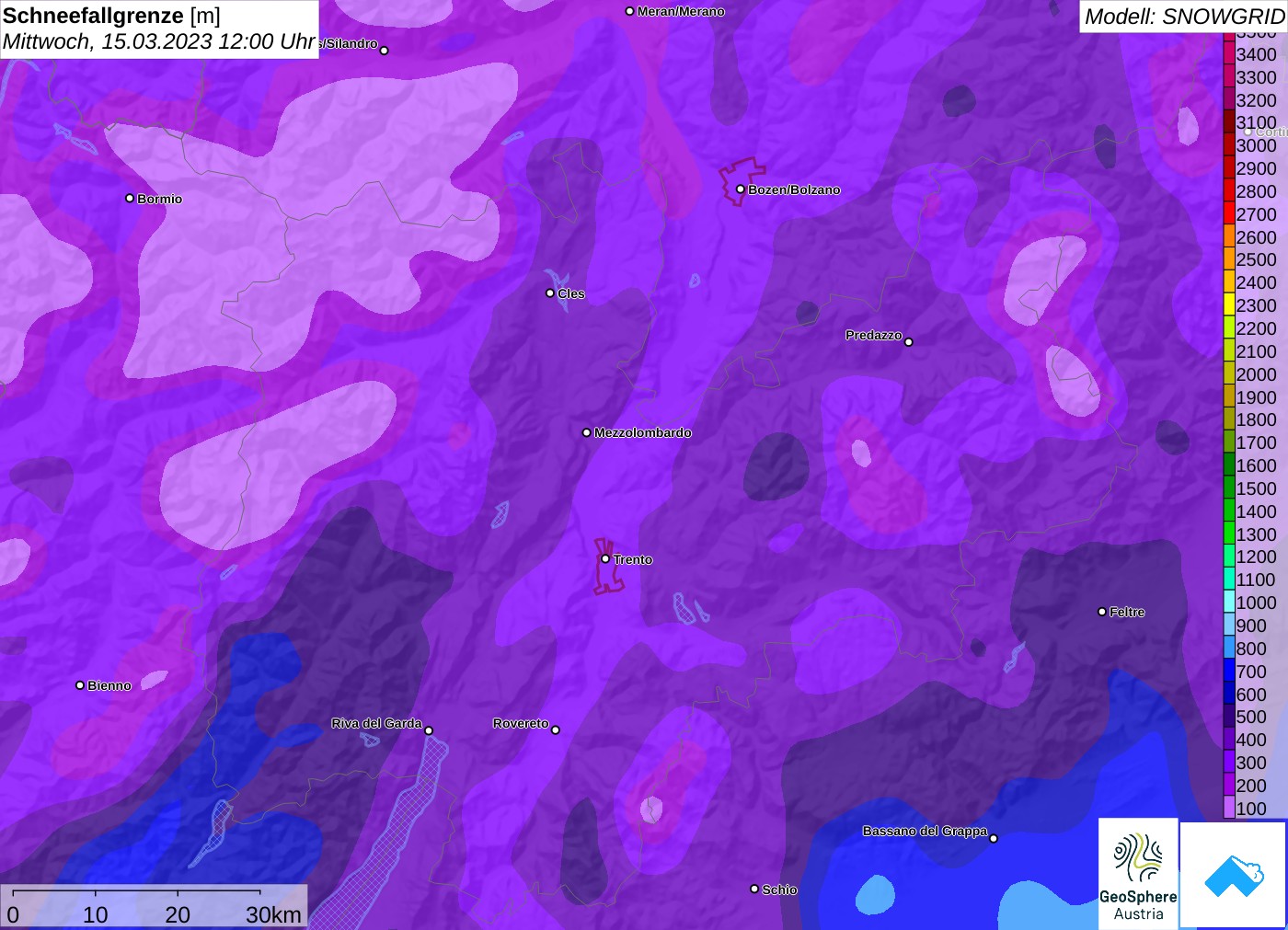Select the green 1500 legend swatch

tap(1229, 488)
